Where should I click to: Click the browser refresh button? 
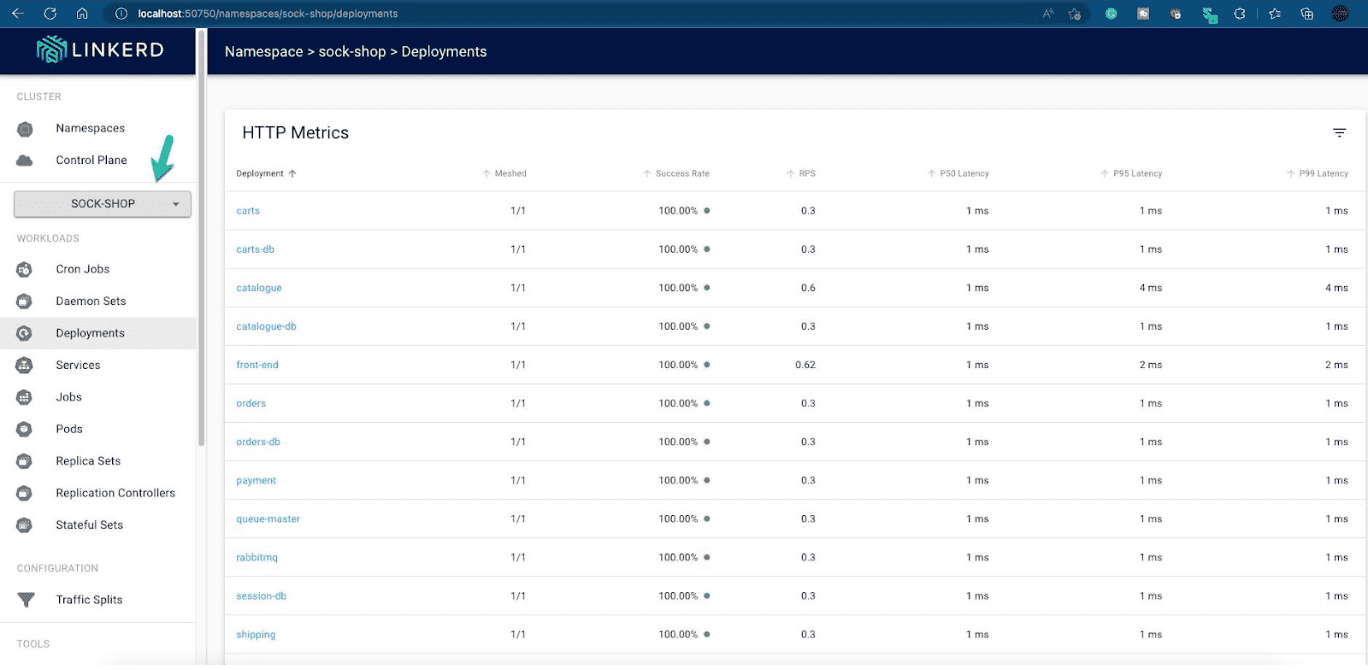49,14
